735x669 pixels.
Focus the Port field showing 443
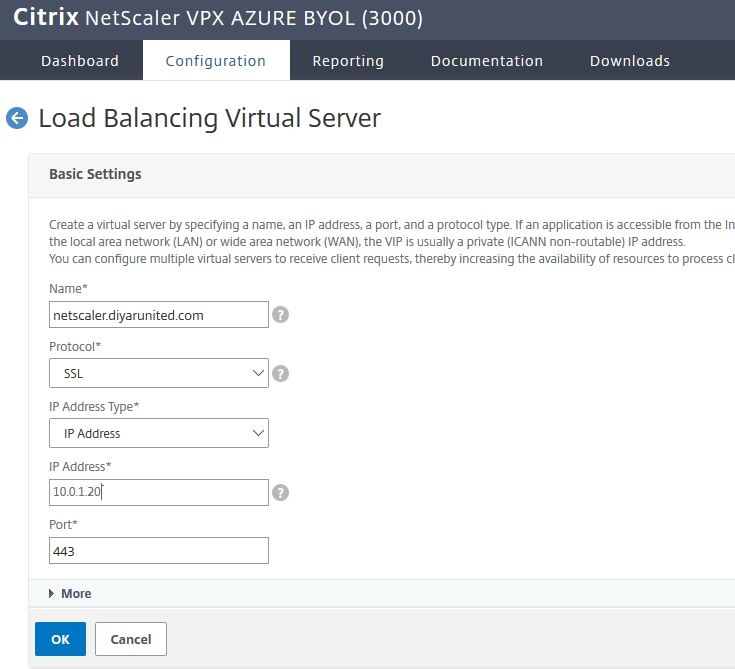point(159,550)
